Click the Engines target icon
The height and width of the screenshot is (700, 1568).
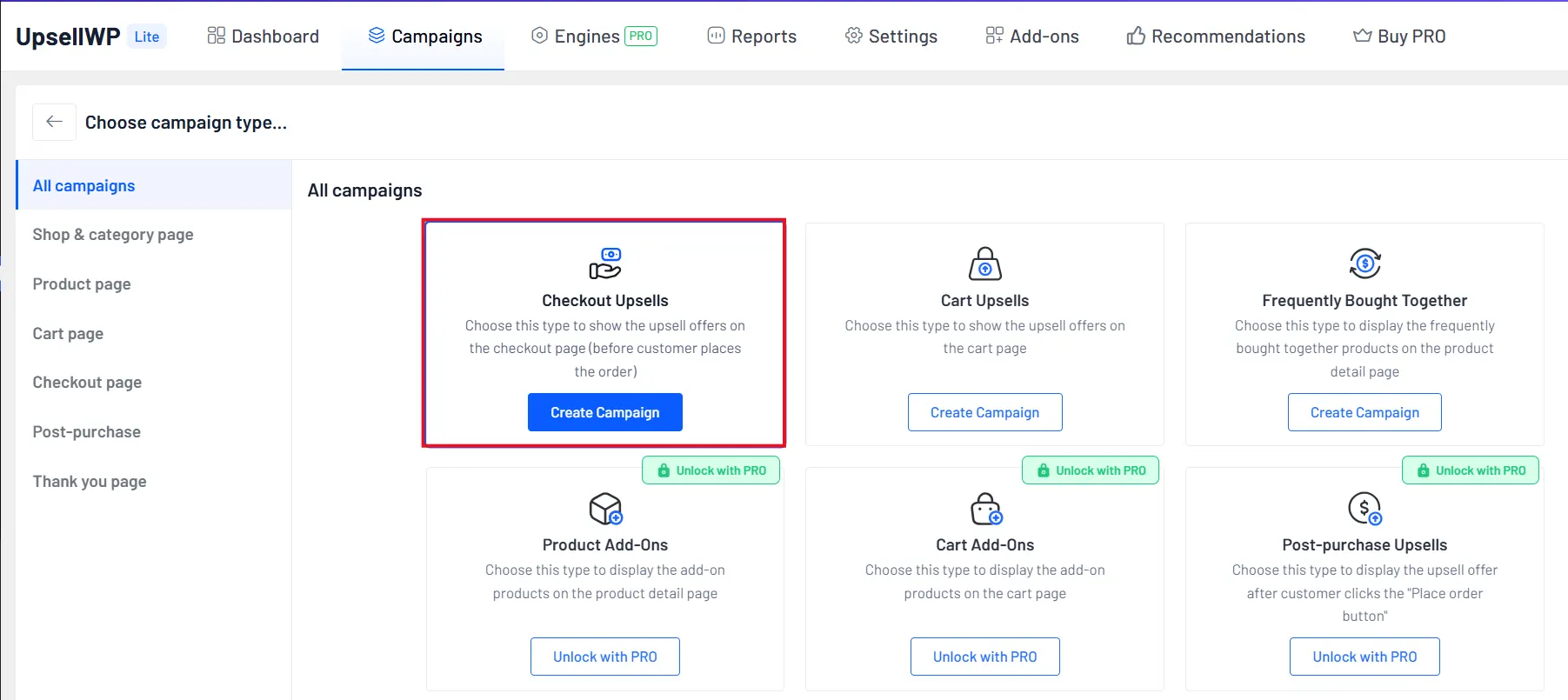pos(540,36)
